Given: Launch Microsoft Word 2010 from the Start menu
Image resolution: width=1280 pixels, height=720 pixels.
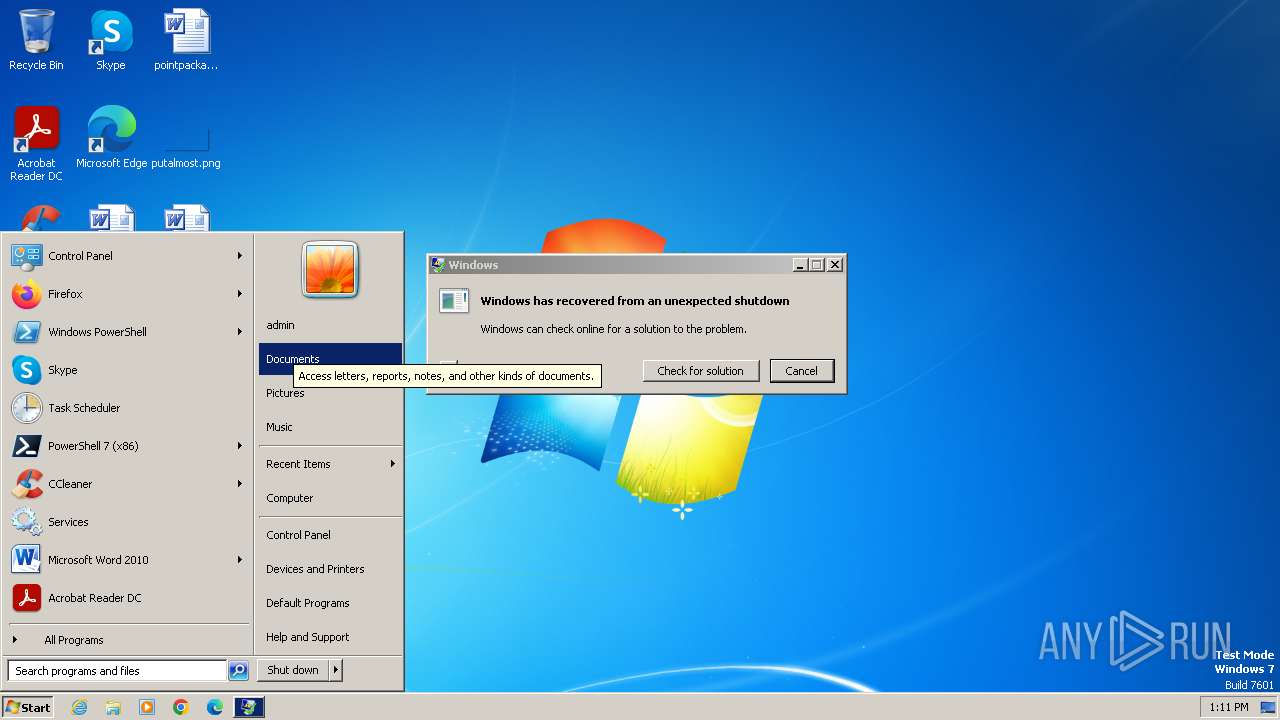Looking at the screenshot, I should [127, 560].
